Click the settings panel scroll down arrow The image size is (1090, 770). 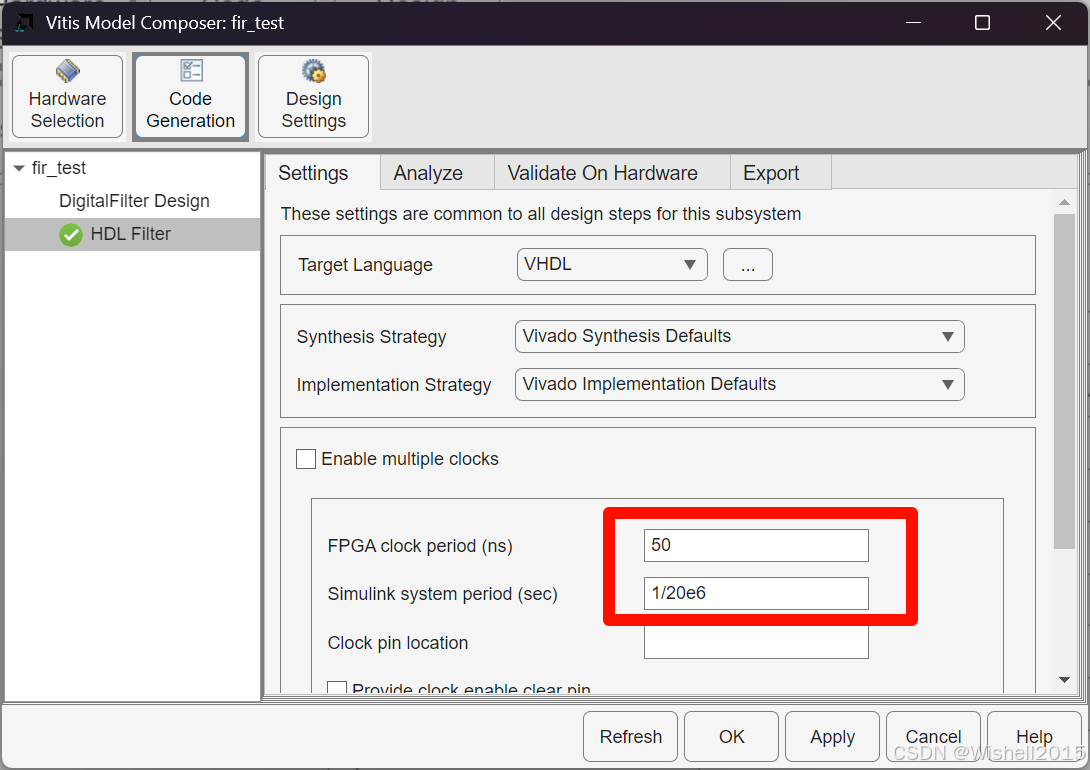click(1064, 680)
